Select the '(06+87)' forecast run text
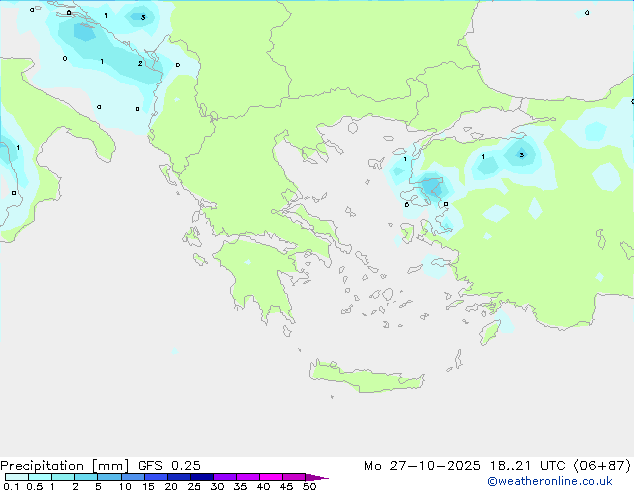 602,466
